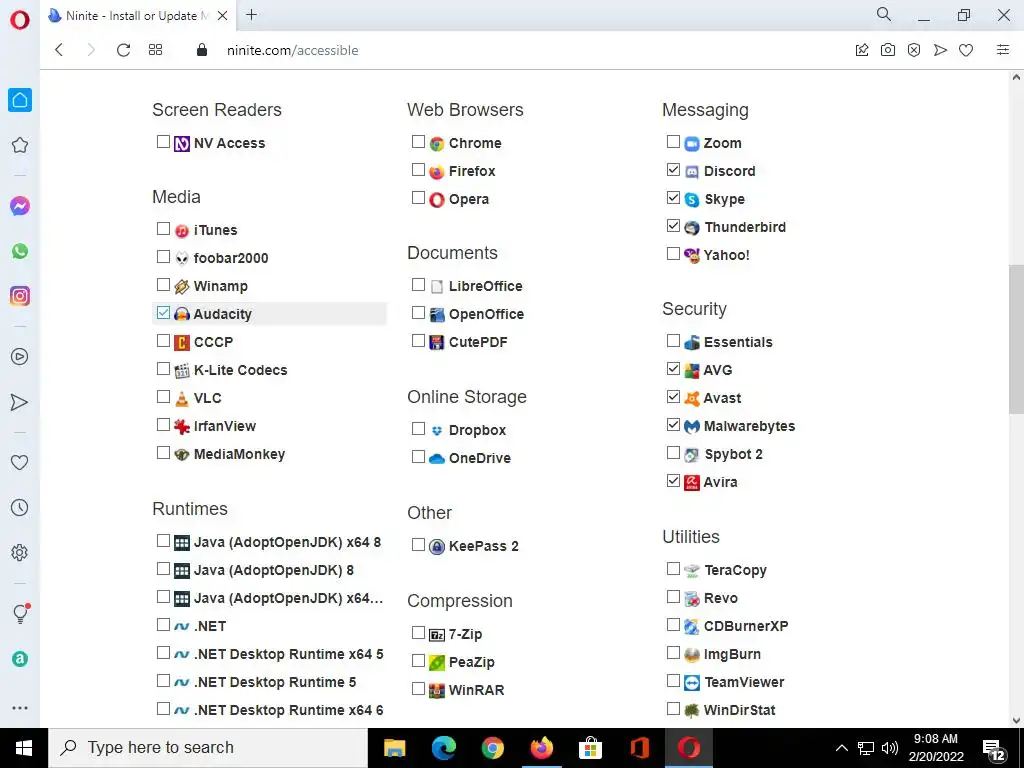
Task: Uncheck the Discord checkbox
Action: pos(673,170)
